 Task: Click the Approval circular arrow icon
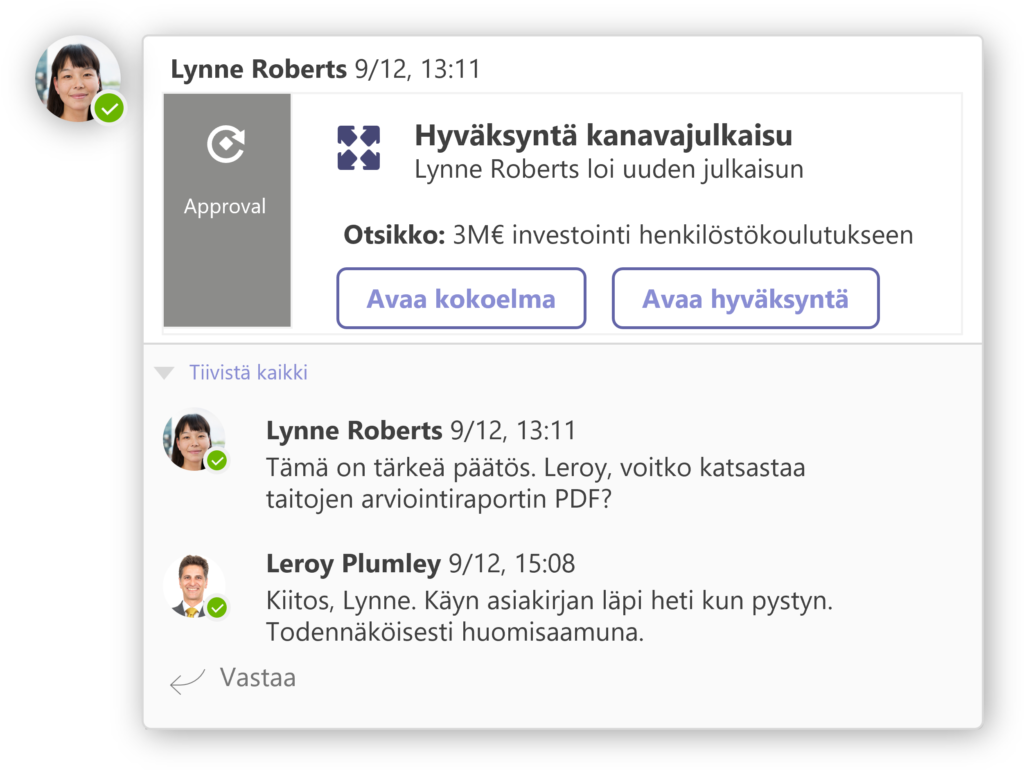[x=226, y=145]
